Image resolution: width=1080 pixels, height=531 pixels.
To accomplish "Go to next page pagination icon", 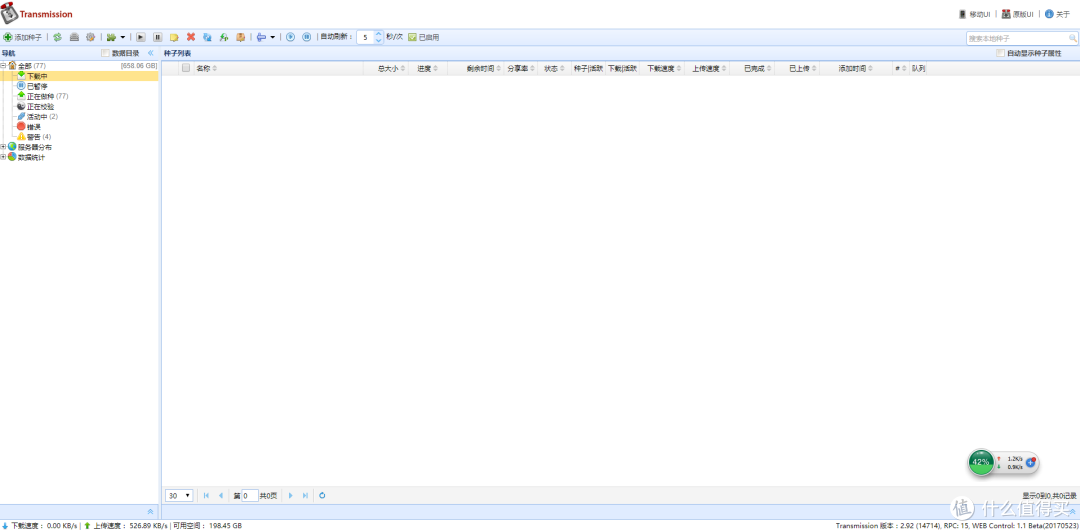I will pos(291,495).
